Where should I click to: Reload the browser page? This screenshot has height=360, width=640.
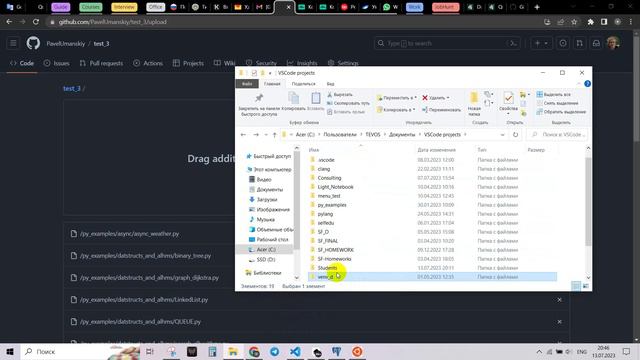36,22
